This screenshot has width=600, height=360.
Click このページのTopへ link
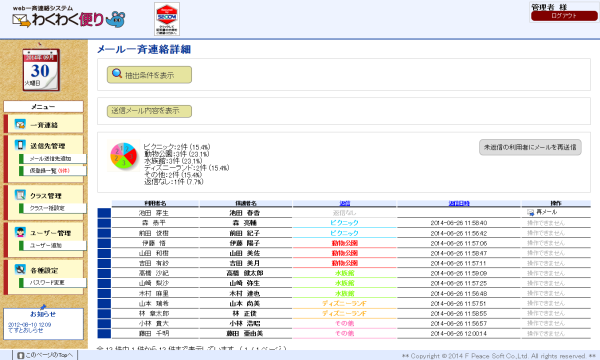pyautogui.click(x=49, y=355)
